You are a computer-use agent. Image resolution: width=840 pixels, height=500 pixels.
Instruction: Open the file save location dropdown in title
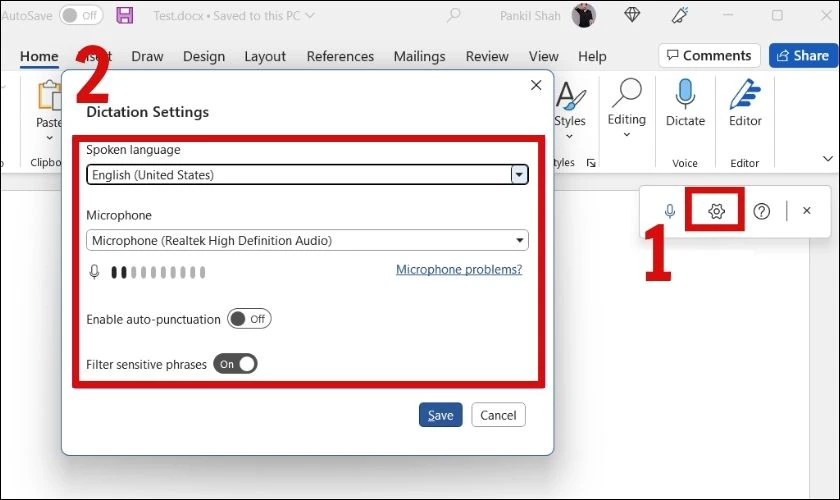[x=310, y=16]
